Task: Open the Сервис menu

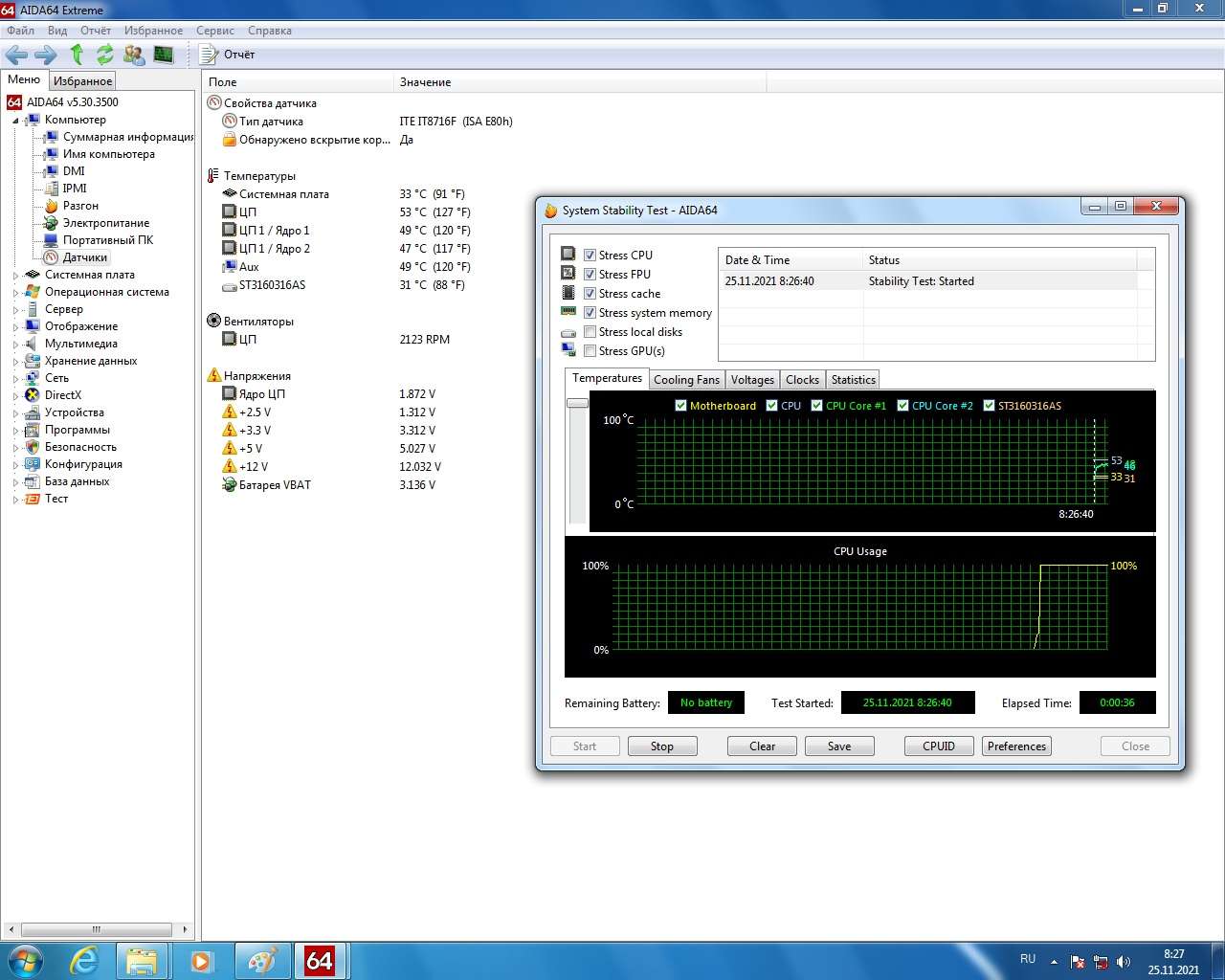Action: click(215, 31)
